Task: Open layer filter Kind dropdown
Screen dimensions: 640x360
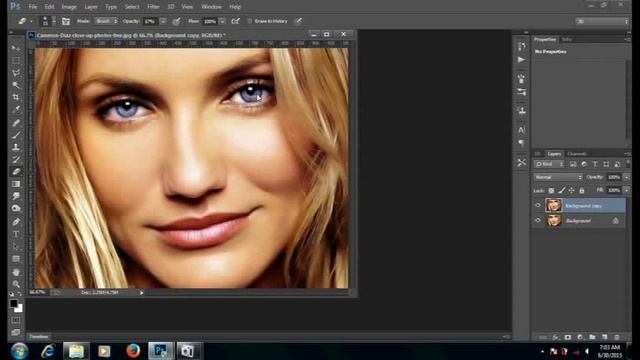Action: point(549,164)
